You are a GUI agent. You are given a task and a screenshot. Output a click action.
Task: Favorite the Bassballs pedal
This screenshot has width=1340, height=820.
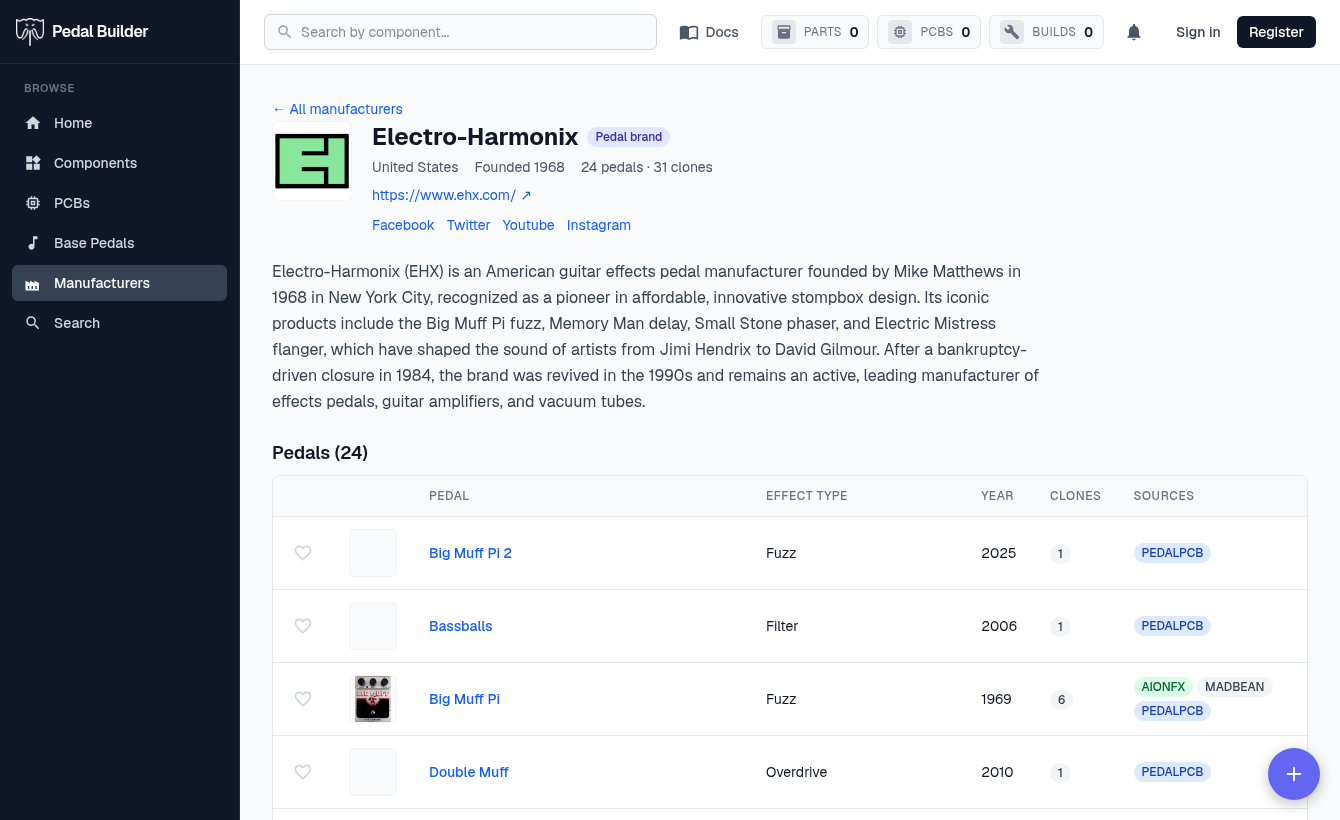coord(303,626)
